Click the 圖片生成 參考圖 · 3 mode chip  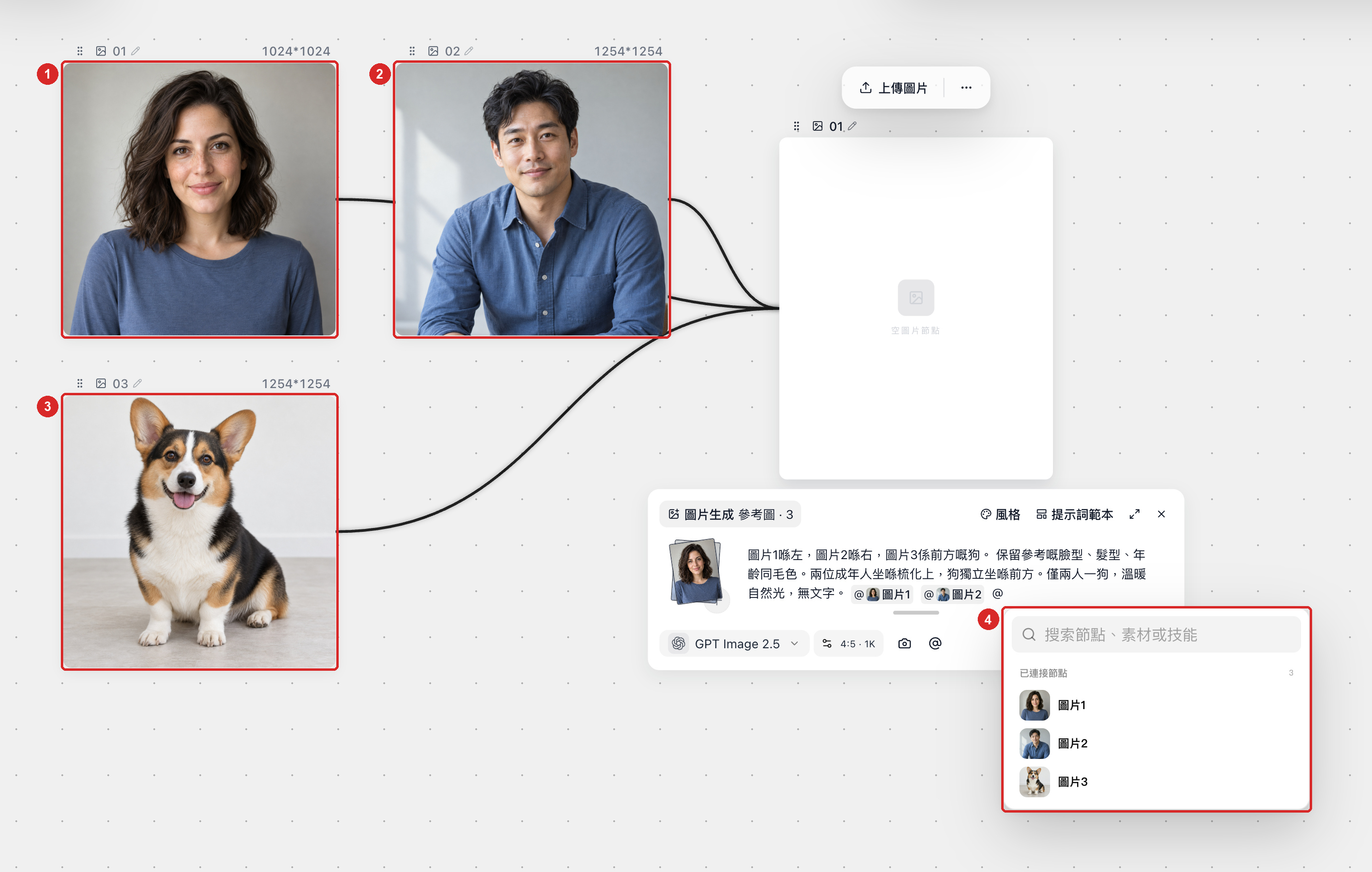click(x=731, y=515)
